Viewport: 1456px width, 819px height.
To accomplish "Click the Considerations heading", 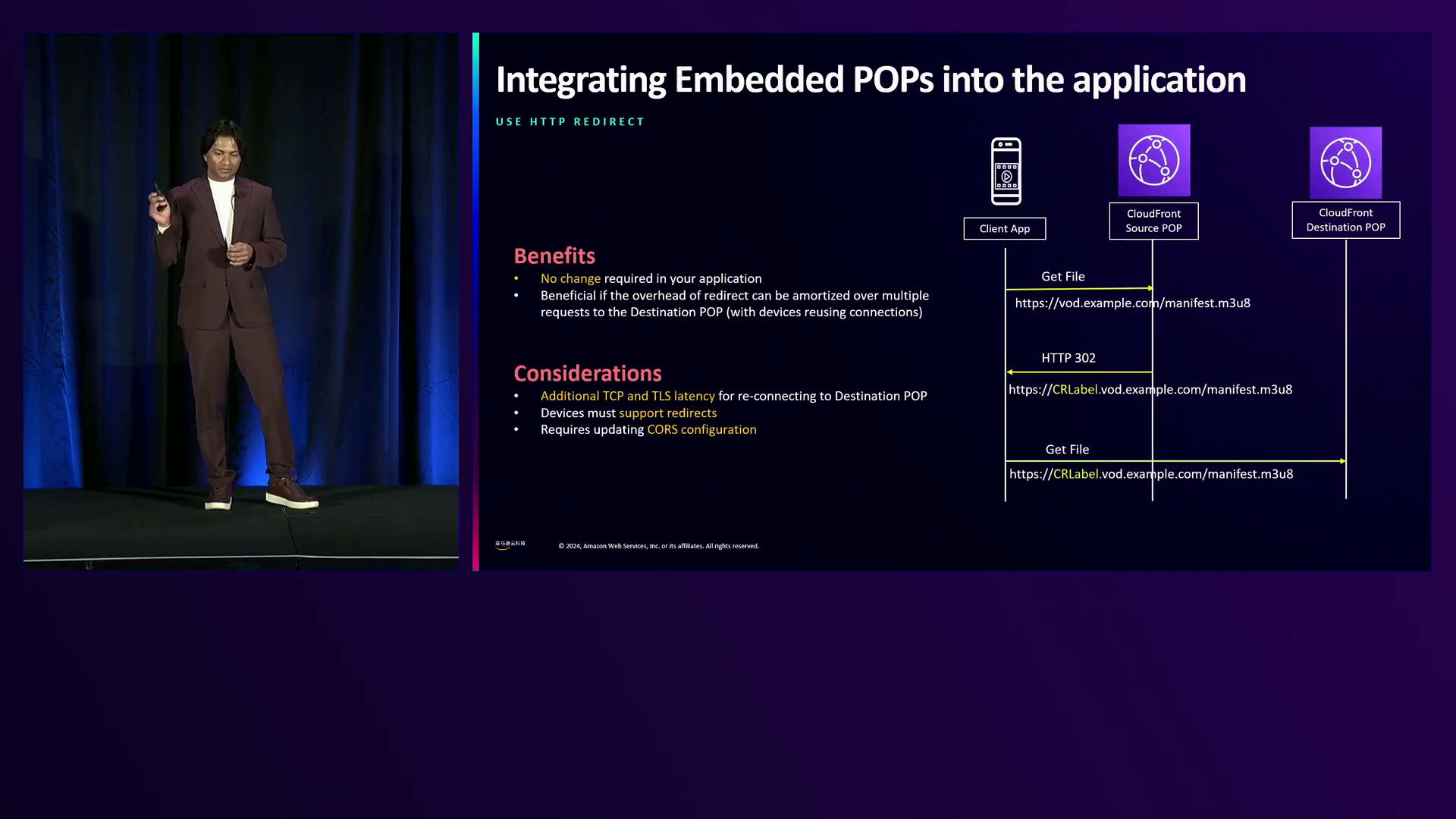I will (588, 373).
